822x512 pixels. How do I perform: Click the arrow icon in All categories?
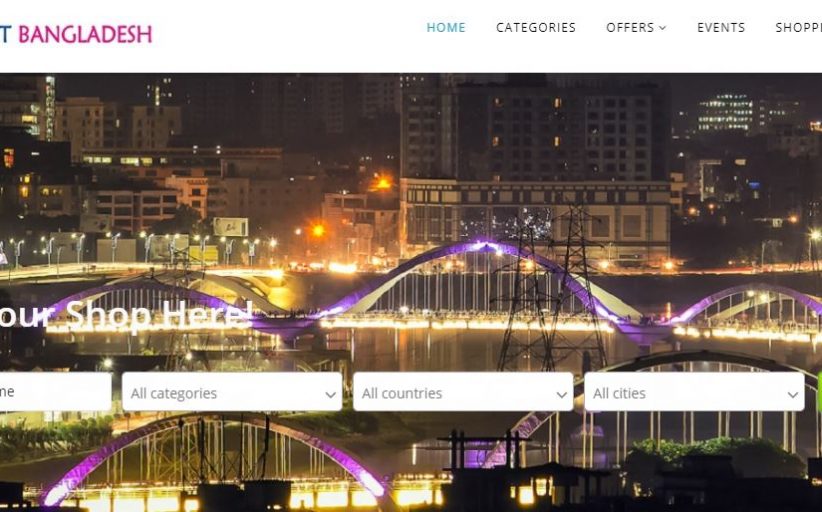pyautogui.click(x=330, y=395)
